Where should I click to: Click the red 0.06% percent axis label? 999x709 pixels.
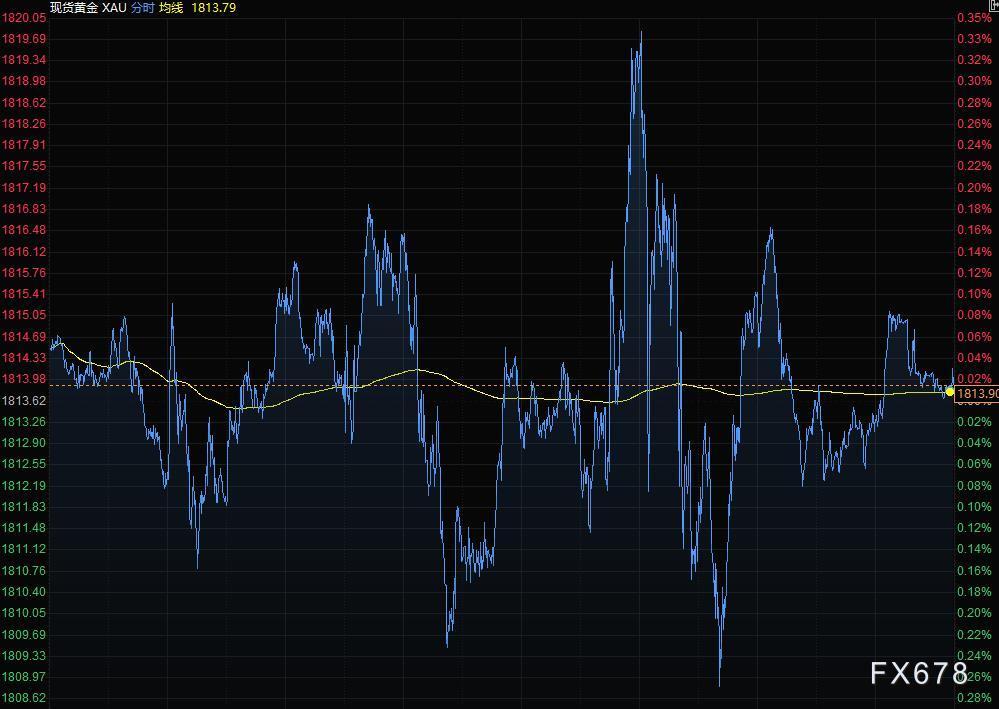coord(975,336)
